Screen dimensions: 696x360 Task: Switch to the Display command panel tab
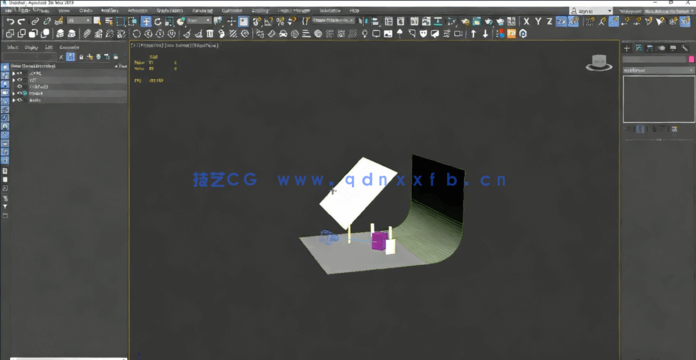click(x=673, y=48)
